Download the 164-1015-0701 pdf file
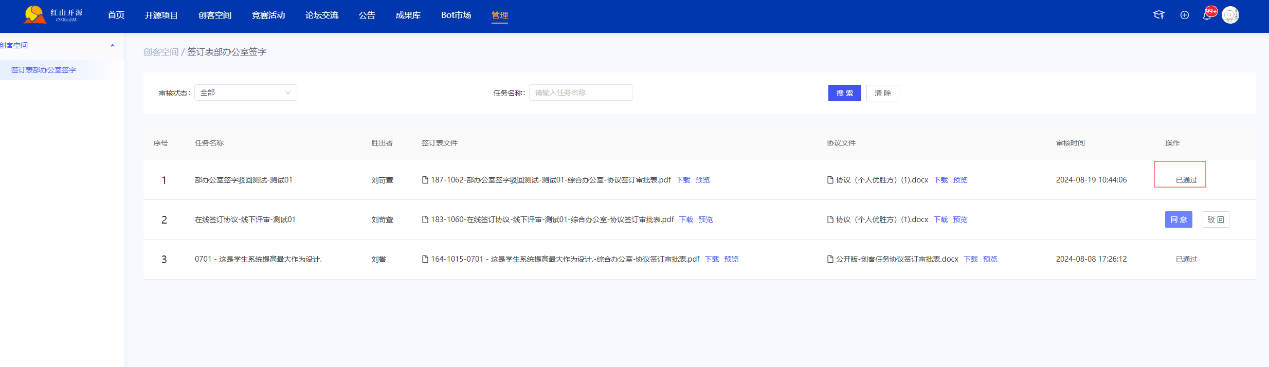 (x=712, y=258)
